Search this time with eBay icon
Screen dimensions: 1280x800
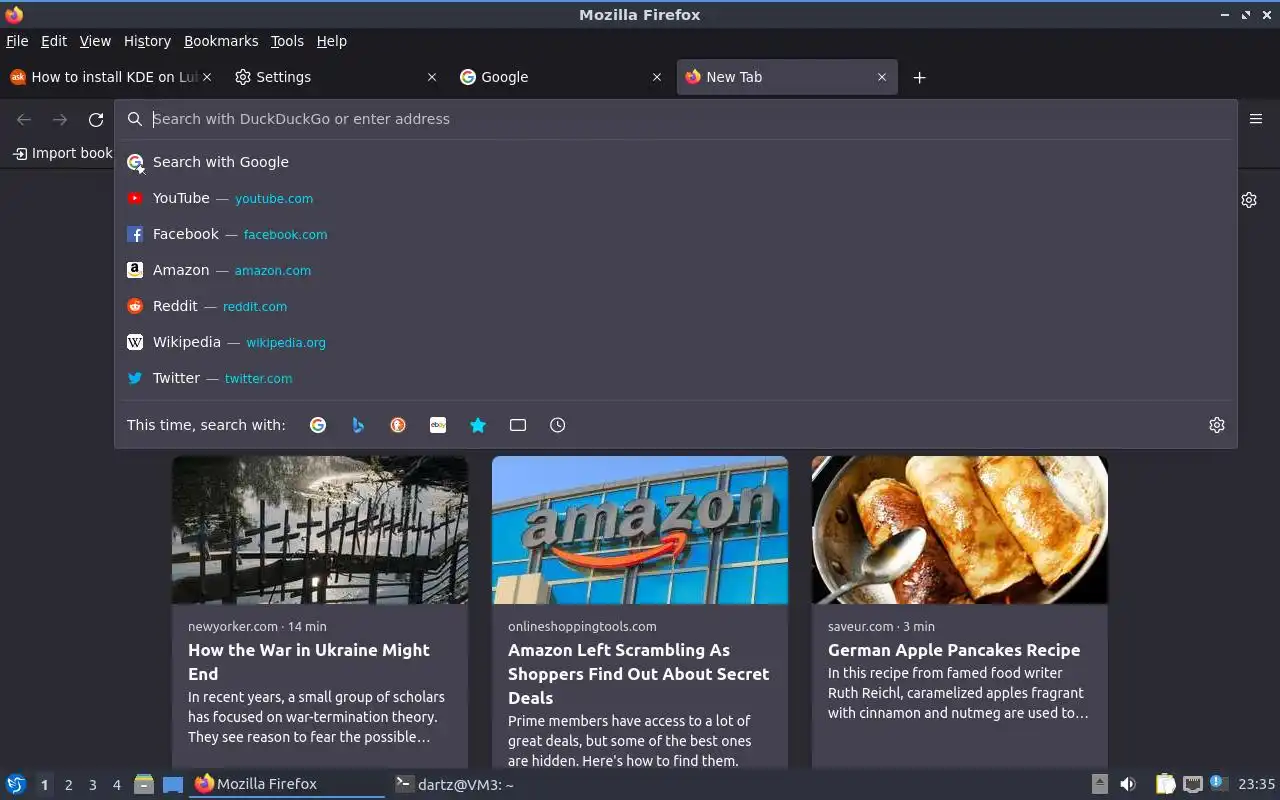point(438,425)
